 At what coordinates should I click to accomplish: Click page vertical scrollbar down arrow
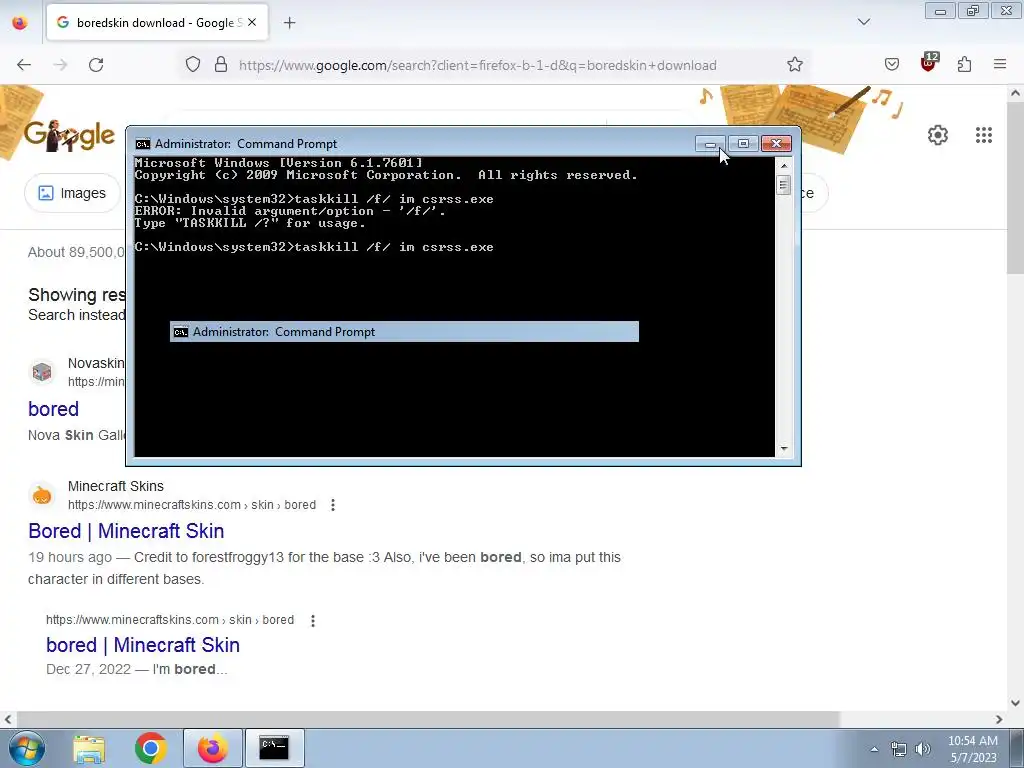click(x=1015, y=703)
